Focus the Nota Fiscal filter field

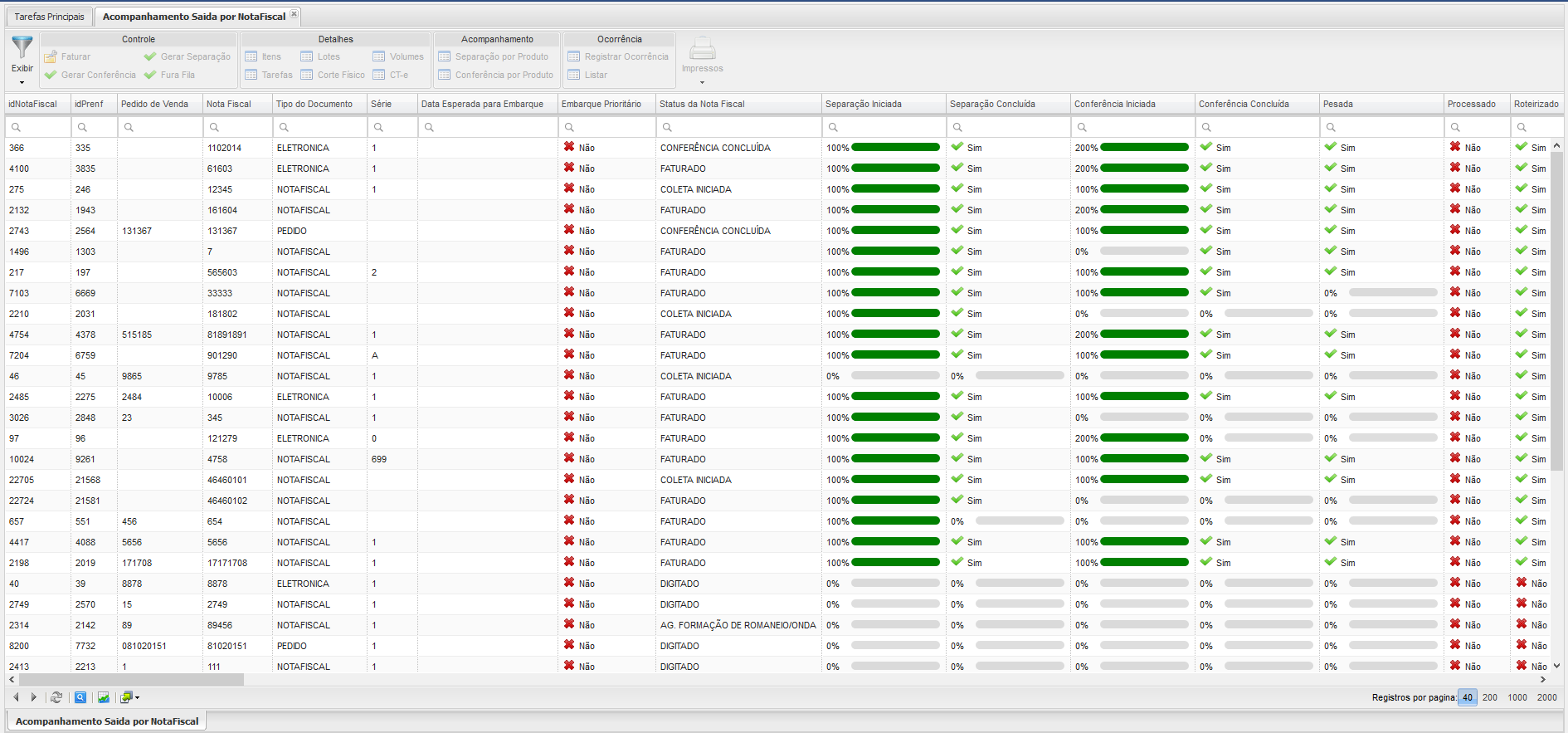pos(237,127)
